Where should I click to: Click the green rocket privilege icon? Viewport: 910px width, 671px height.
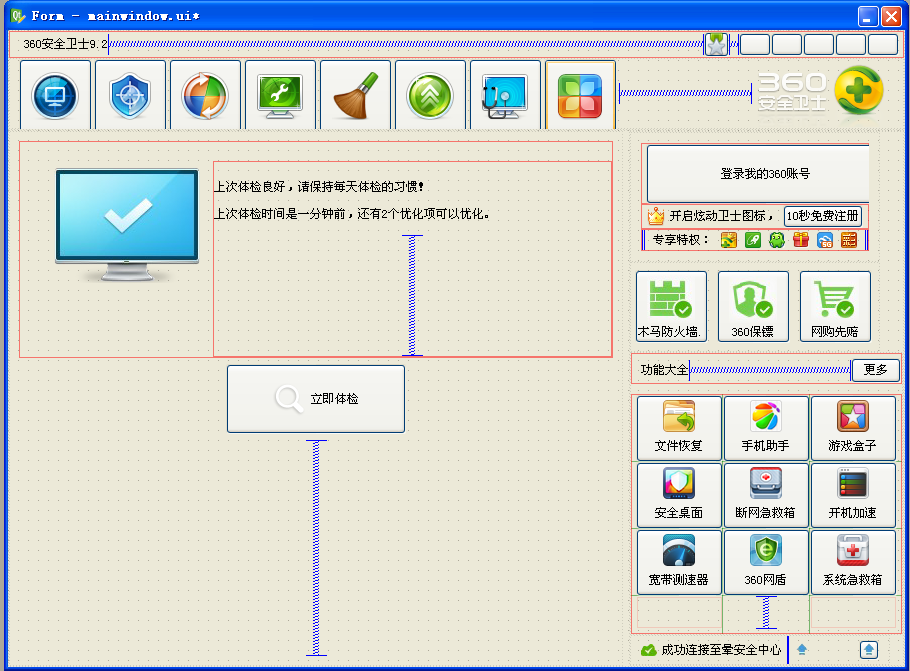[x=753, y=240]
